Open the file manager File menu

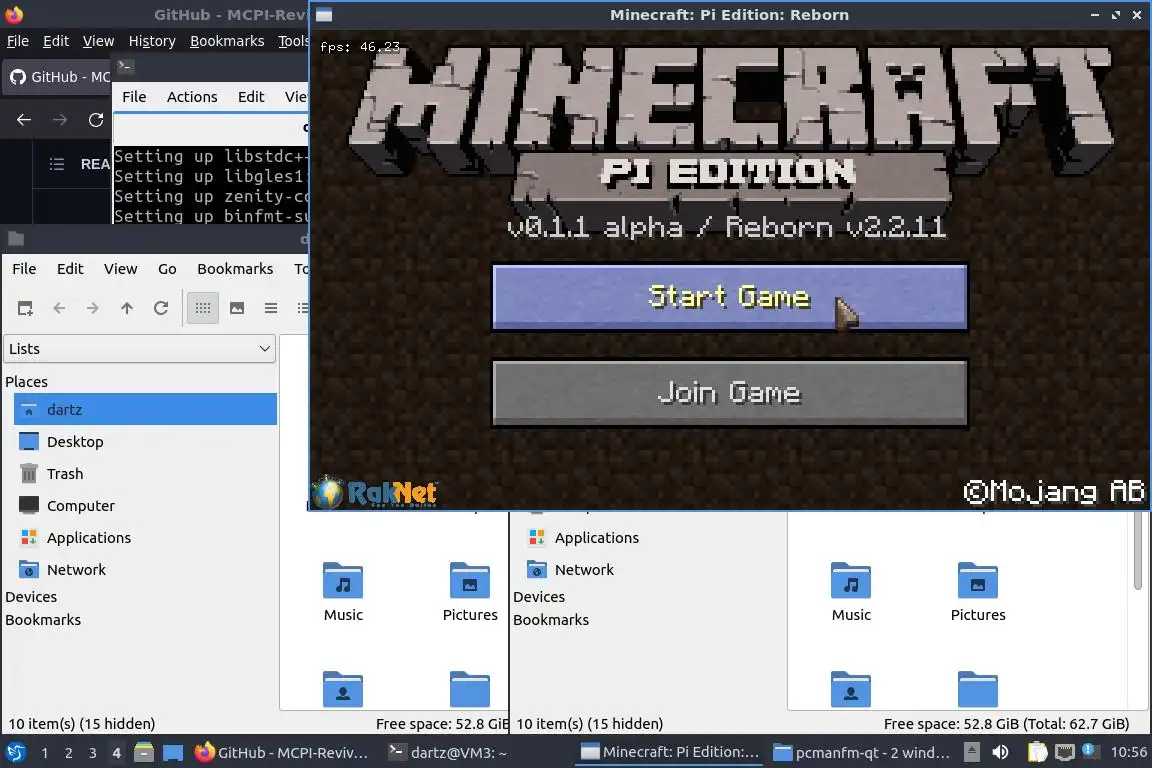[x=24, y=269]
